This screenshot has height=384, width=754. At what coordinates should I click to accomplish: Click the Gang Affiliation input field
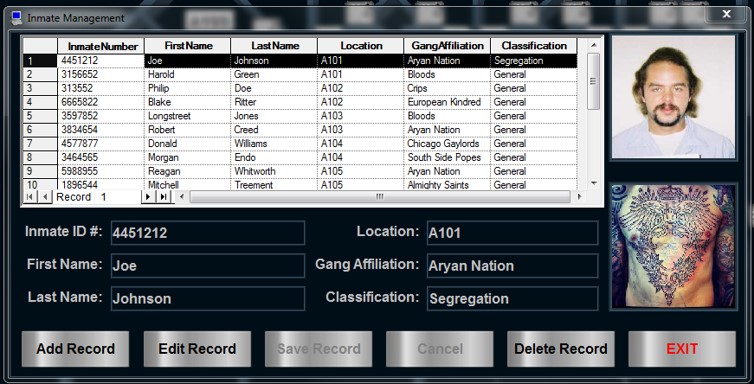[x=513, y=266]
